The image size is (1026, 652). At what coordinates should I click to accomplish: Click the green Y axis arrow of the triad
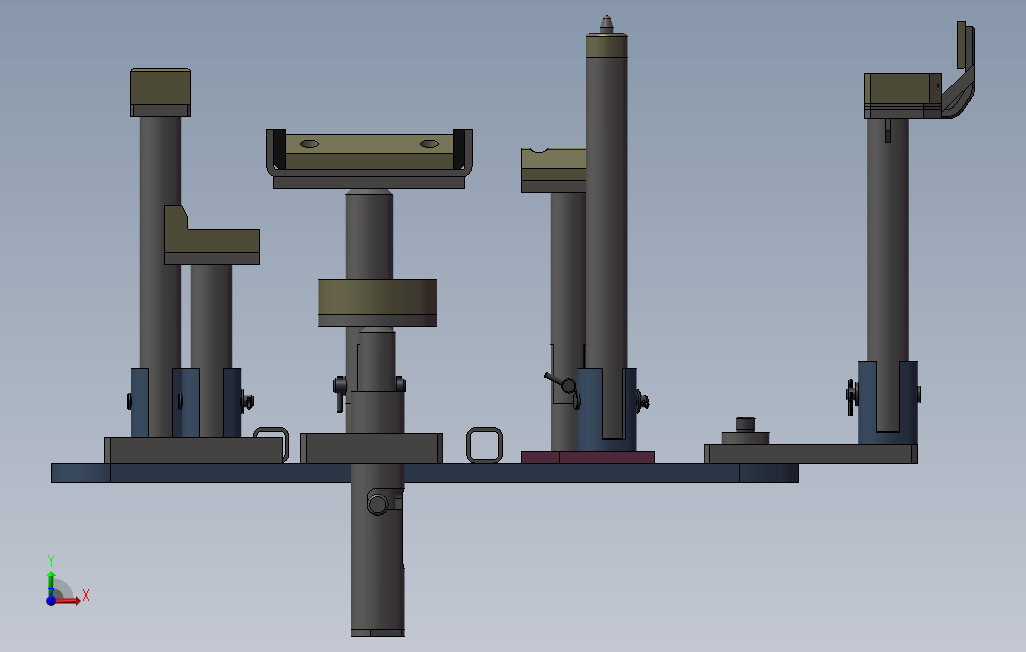pos(50,582)
